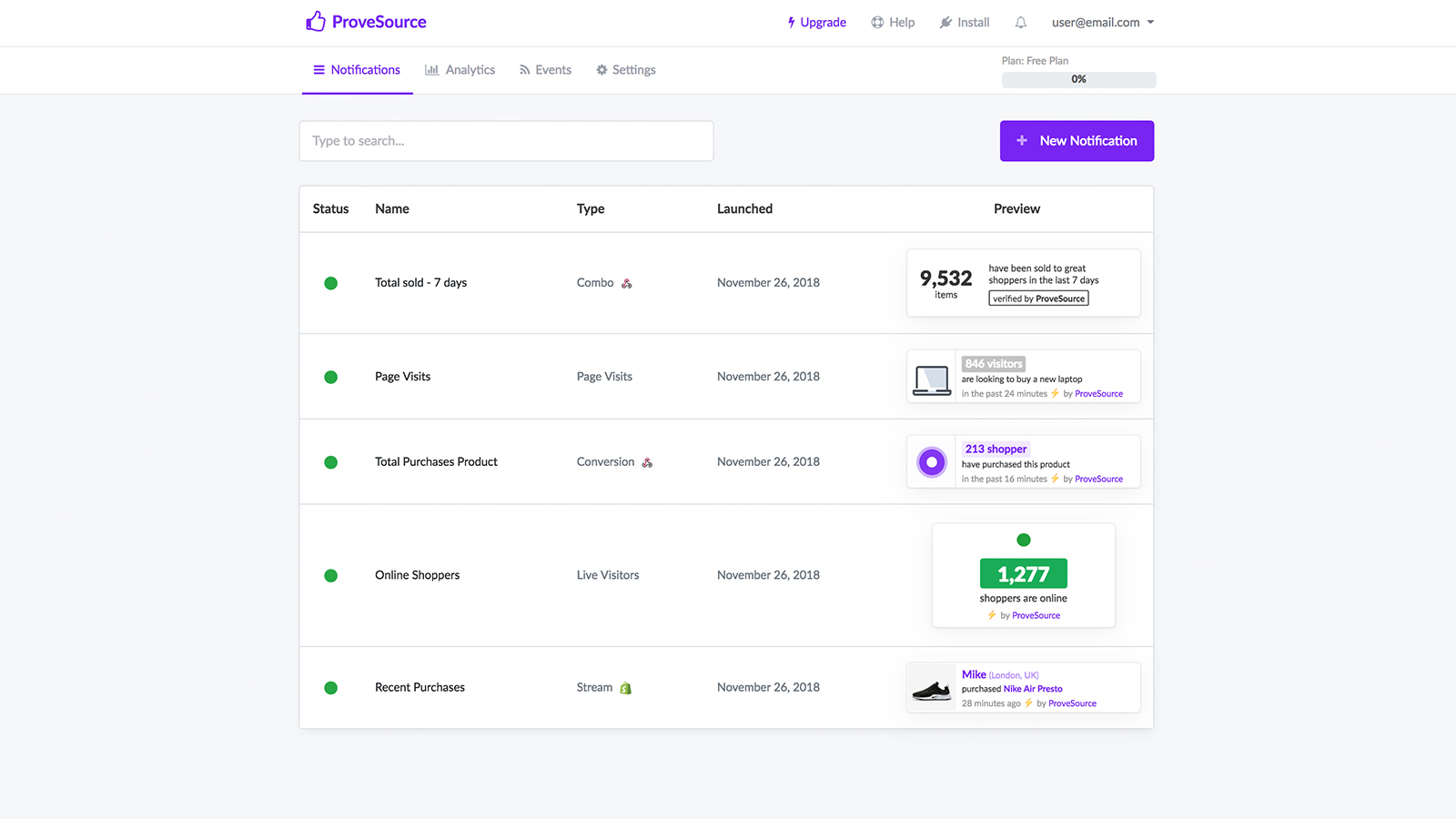Click the plan usage 0% progress bar
This screenshot has height=819, width=1456.
coord(1078,79)
